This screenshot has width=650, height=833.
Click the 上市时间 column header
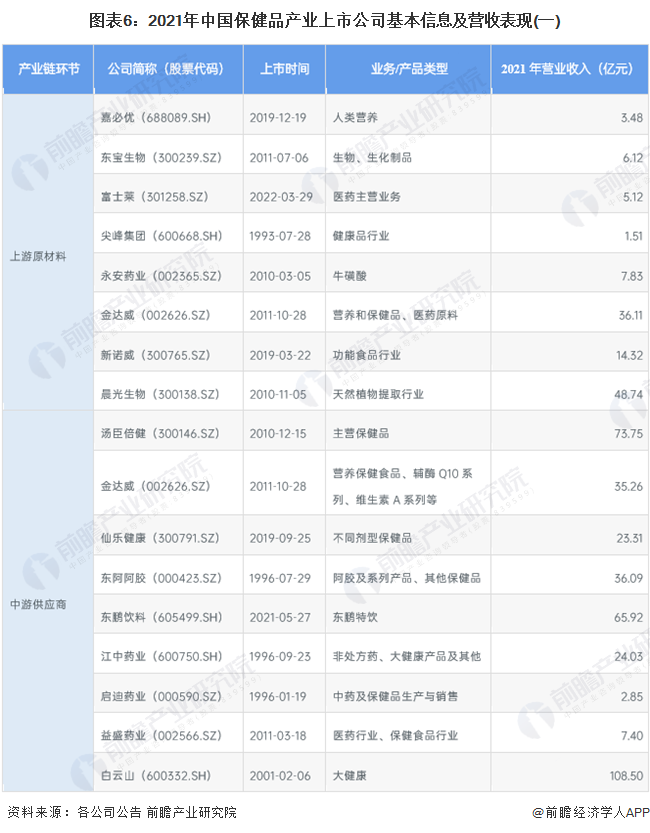coord(285,69)
